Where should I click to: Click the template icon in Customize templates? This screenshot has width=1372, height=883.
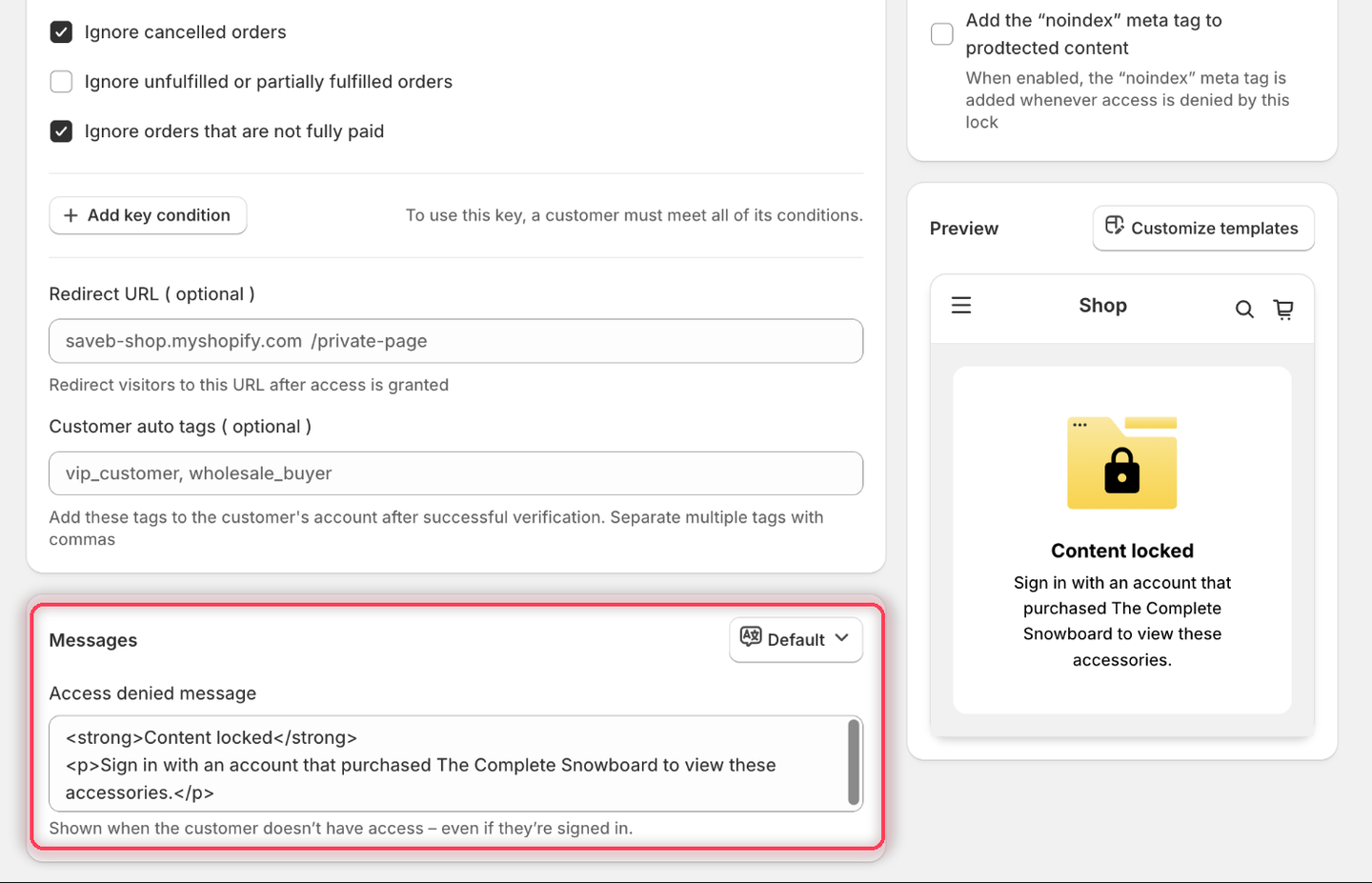click(1115, 226)
